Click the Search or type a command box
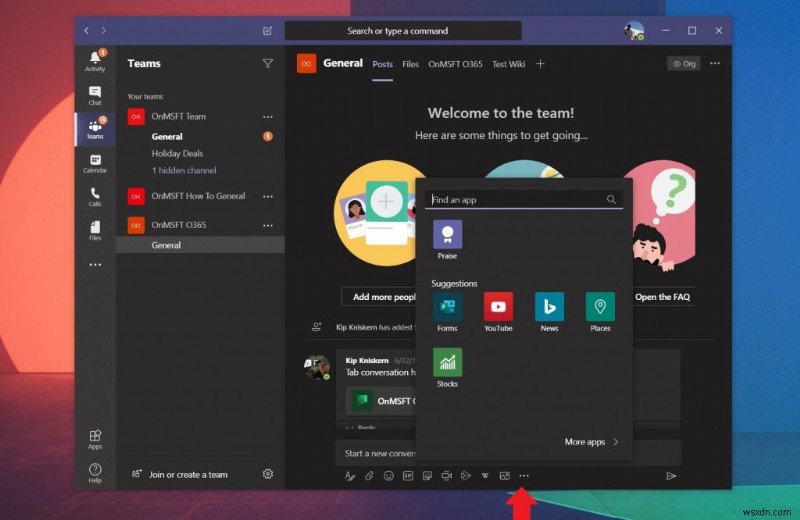 tap(403, 31)
